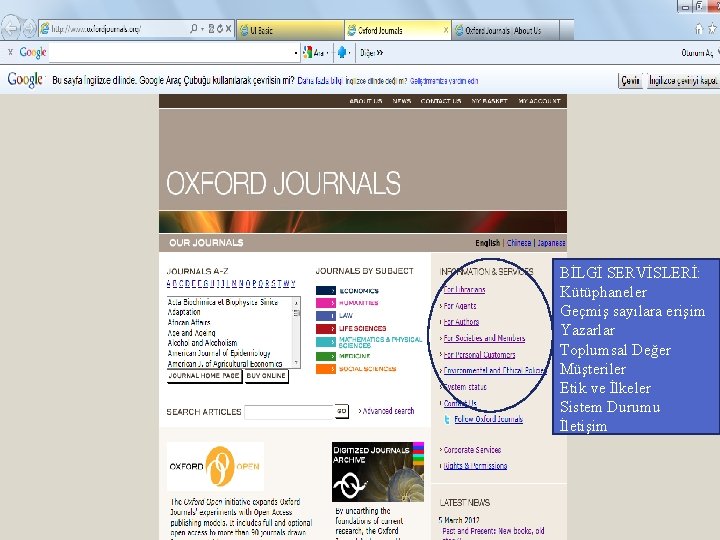Click the Mathematics & Physical Sciences teal arrow

pos(326,342)
